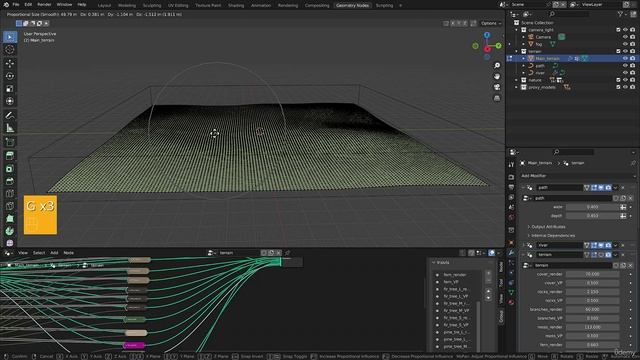Viewport: 640px width, 360px height.
Task: Select the Tweak select tool in viewport toolbar
Action: point(10,37)
